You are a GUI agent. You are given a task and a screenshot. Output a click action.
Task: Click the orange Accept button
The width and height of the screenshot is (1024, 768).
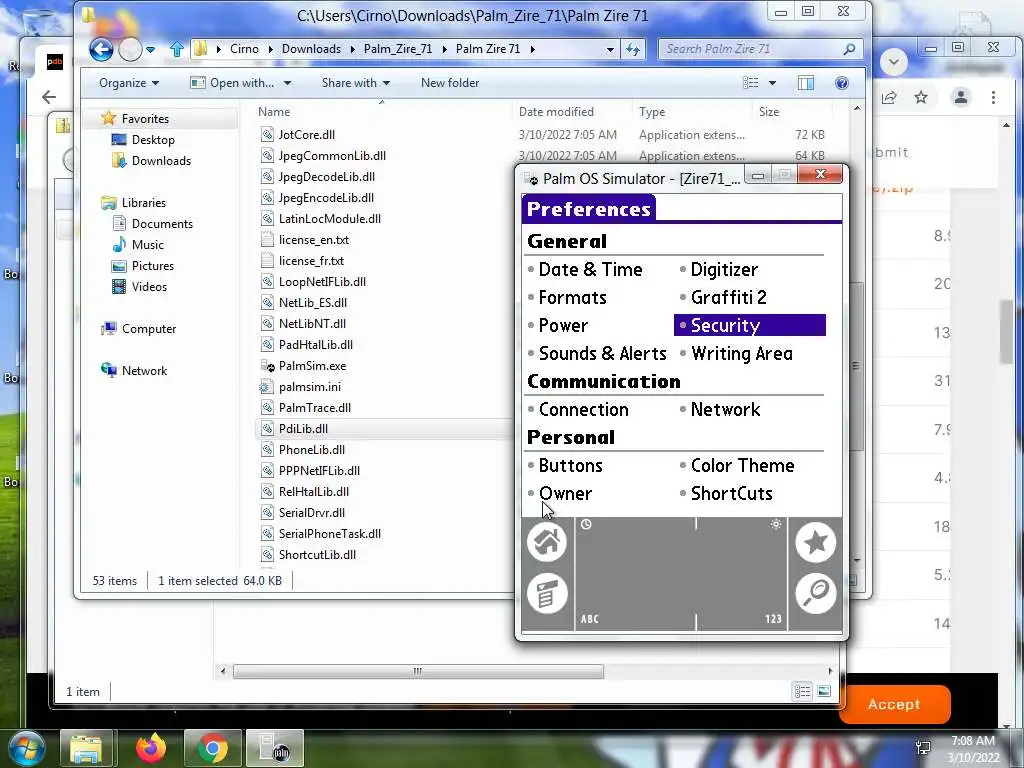click(894, 704)
